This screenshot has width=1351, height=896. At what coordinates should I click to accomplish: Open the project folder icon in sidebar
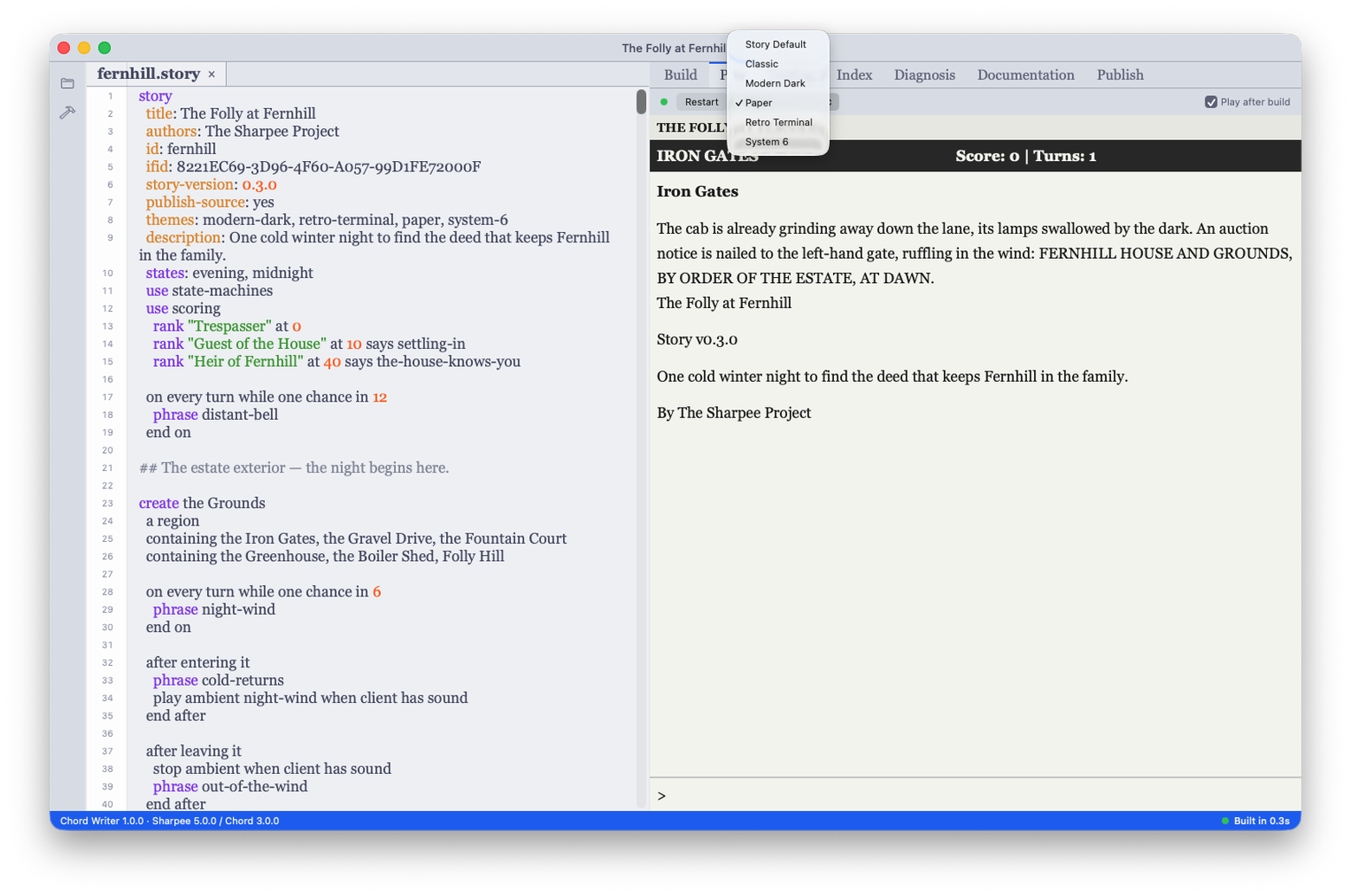tap(68, 84)
